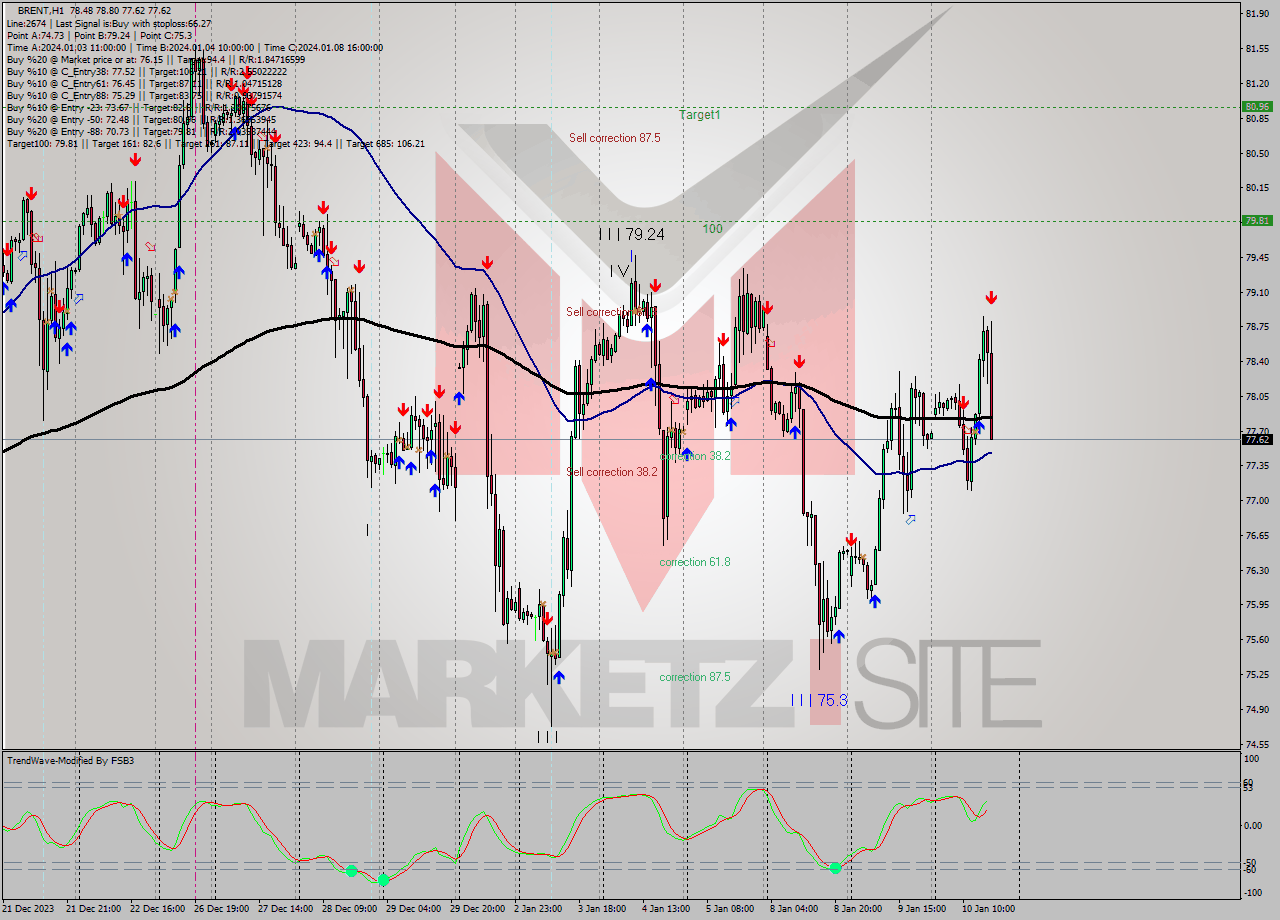Screen dimensions: 1280x920
Task: Click the '9 Jan 15:00' time axis label
Action: click(x=923, y=909)
